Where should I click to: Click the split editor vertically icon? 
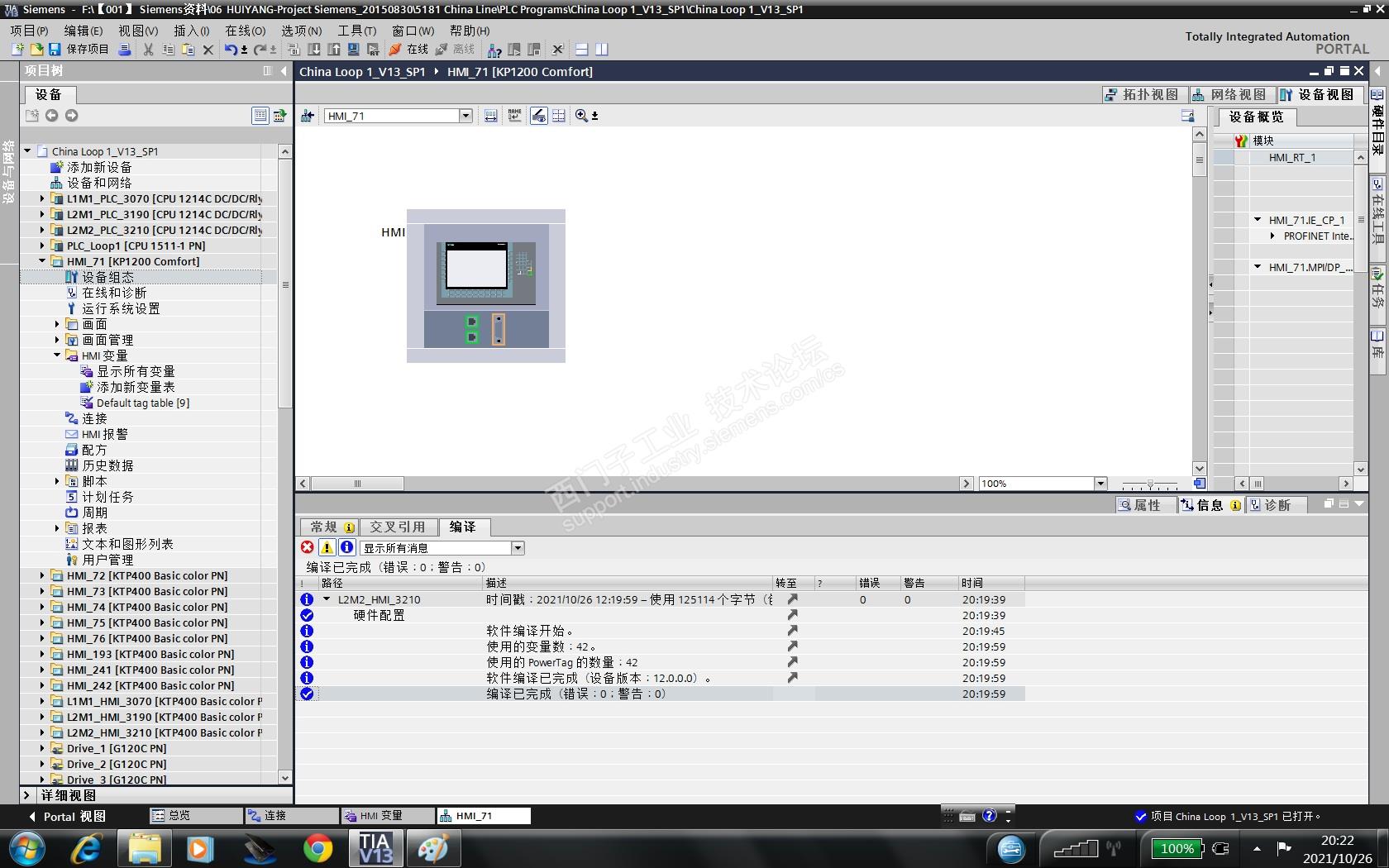tap(601, 50)
